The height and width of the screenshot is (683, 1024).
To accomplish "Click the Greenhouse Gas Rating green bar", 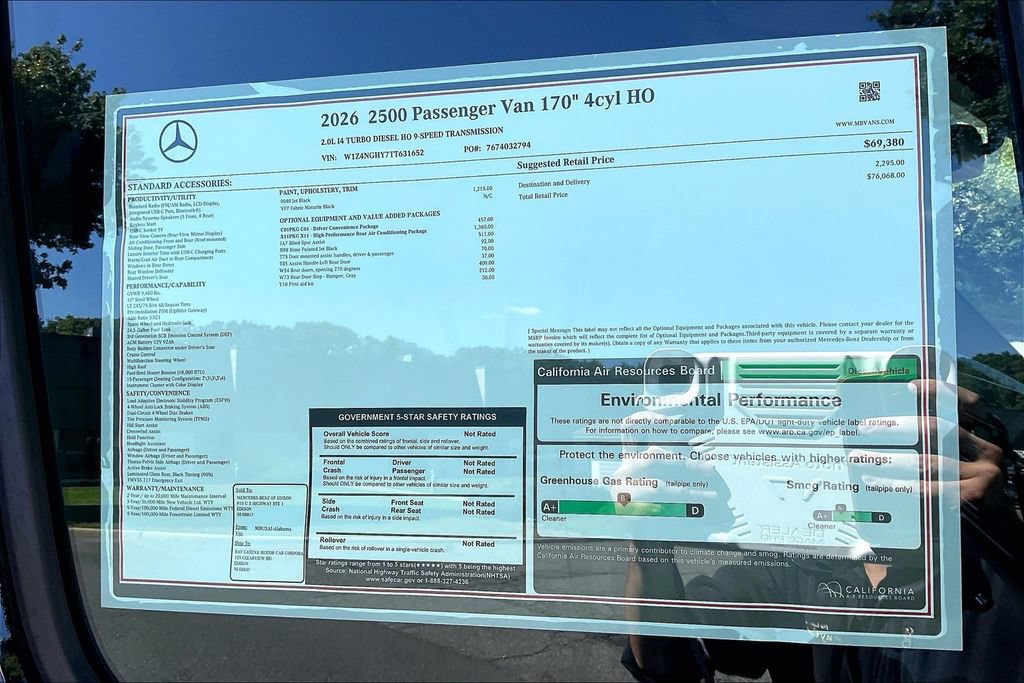I will point(622,509).
